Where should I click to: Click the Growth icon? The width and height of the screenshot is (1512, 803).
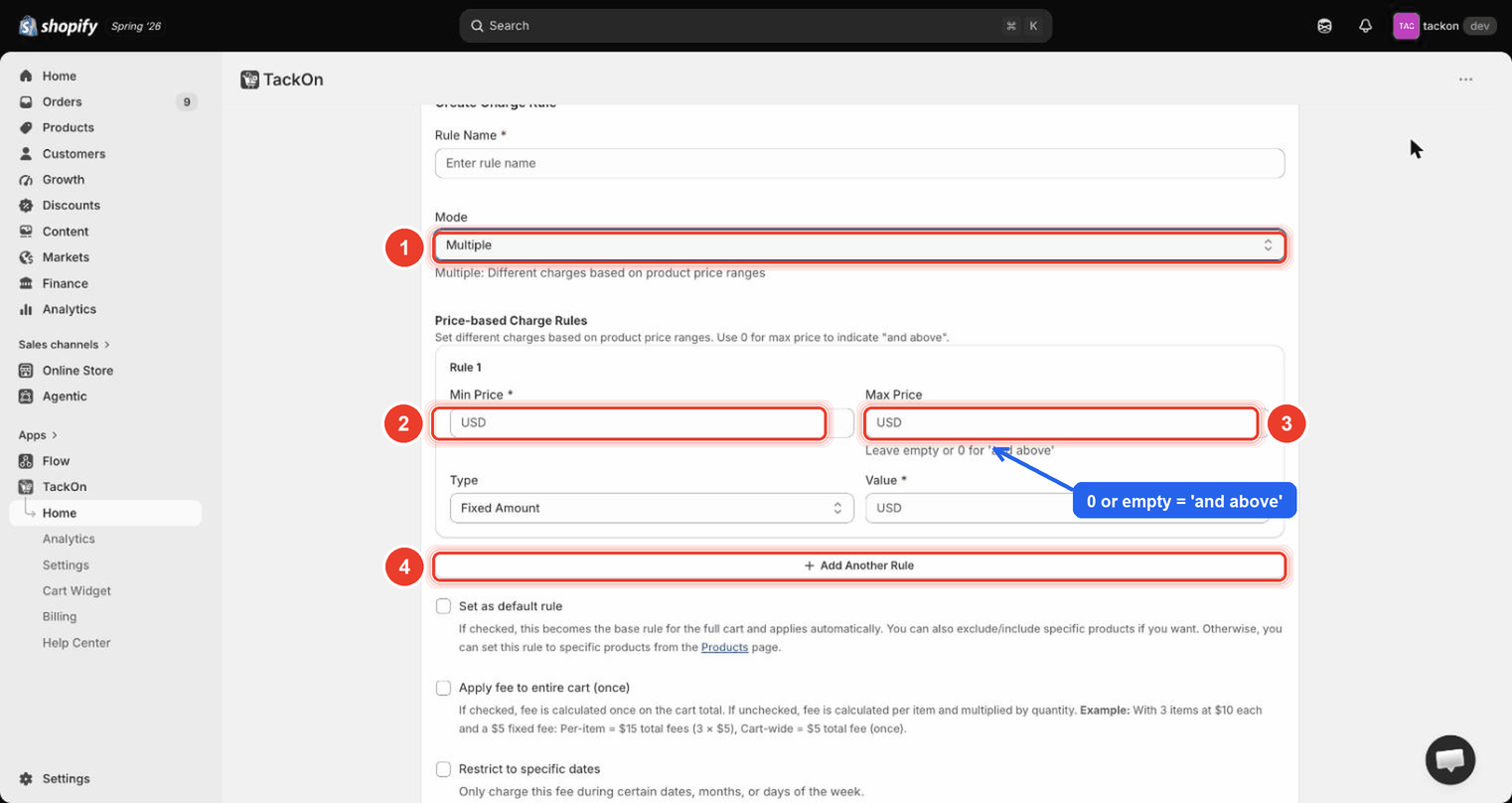tap(26, 180)
